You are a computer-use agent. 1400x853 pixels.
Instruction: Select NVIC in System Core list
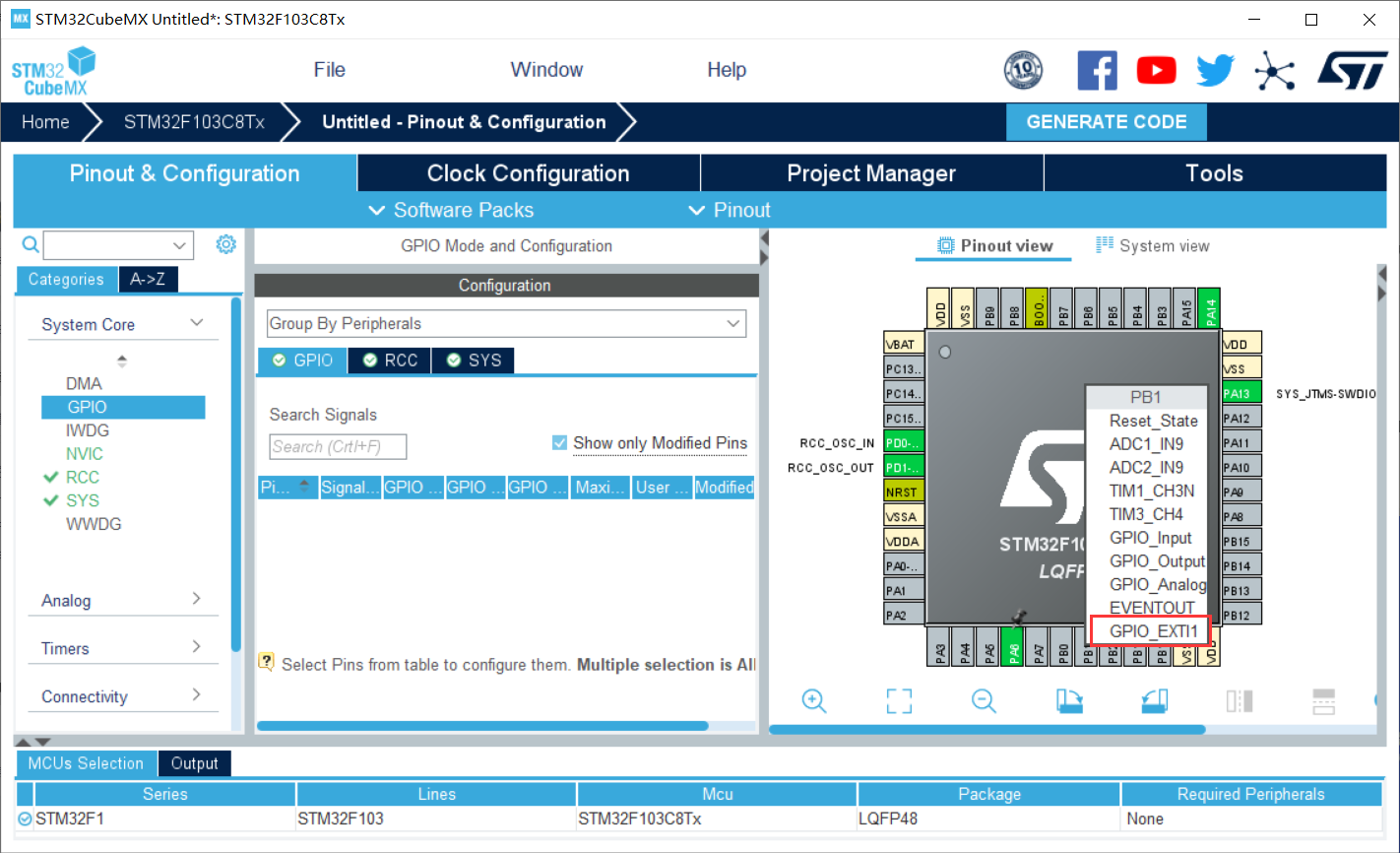click(x=85, y=454)
